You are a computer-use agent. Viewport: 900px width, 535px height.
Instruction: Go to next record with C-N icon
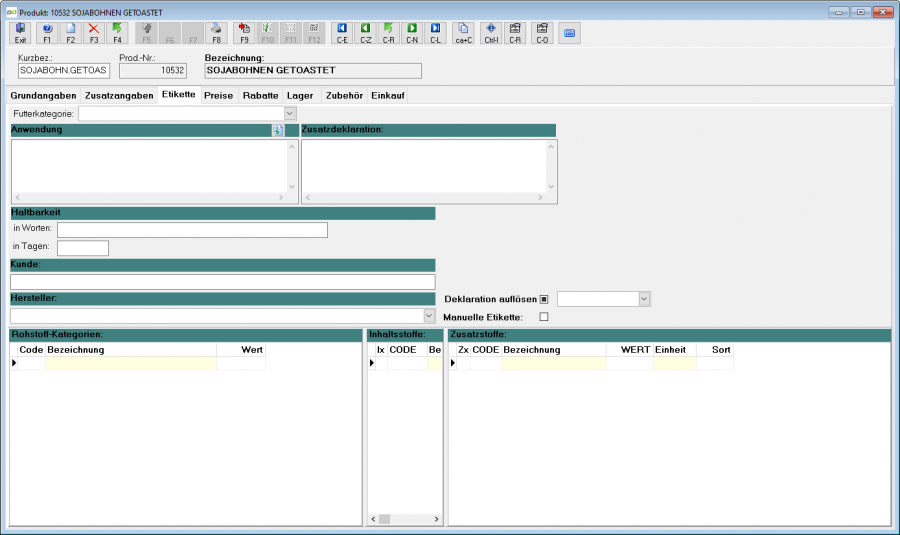tap(412, 33)
